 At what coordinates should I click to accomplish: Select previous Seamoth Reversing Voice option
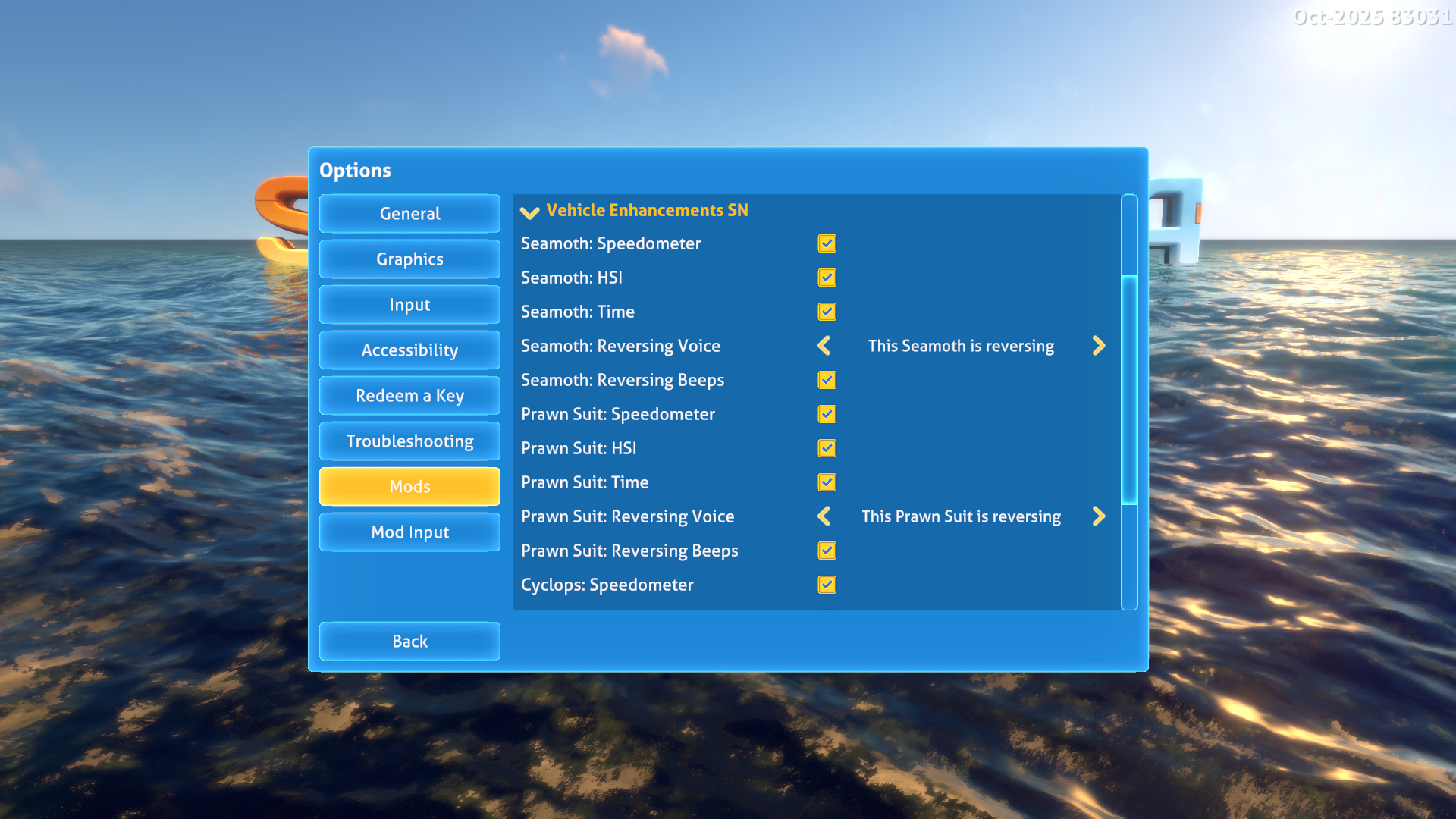pyautogui.click(x=824, y=346)
